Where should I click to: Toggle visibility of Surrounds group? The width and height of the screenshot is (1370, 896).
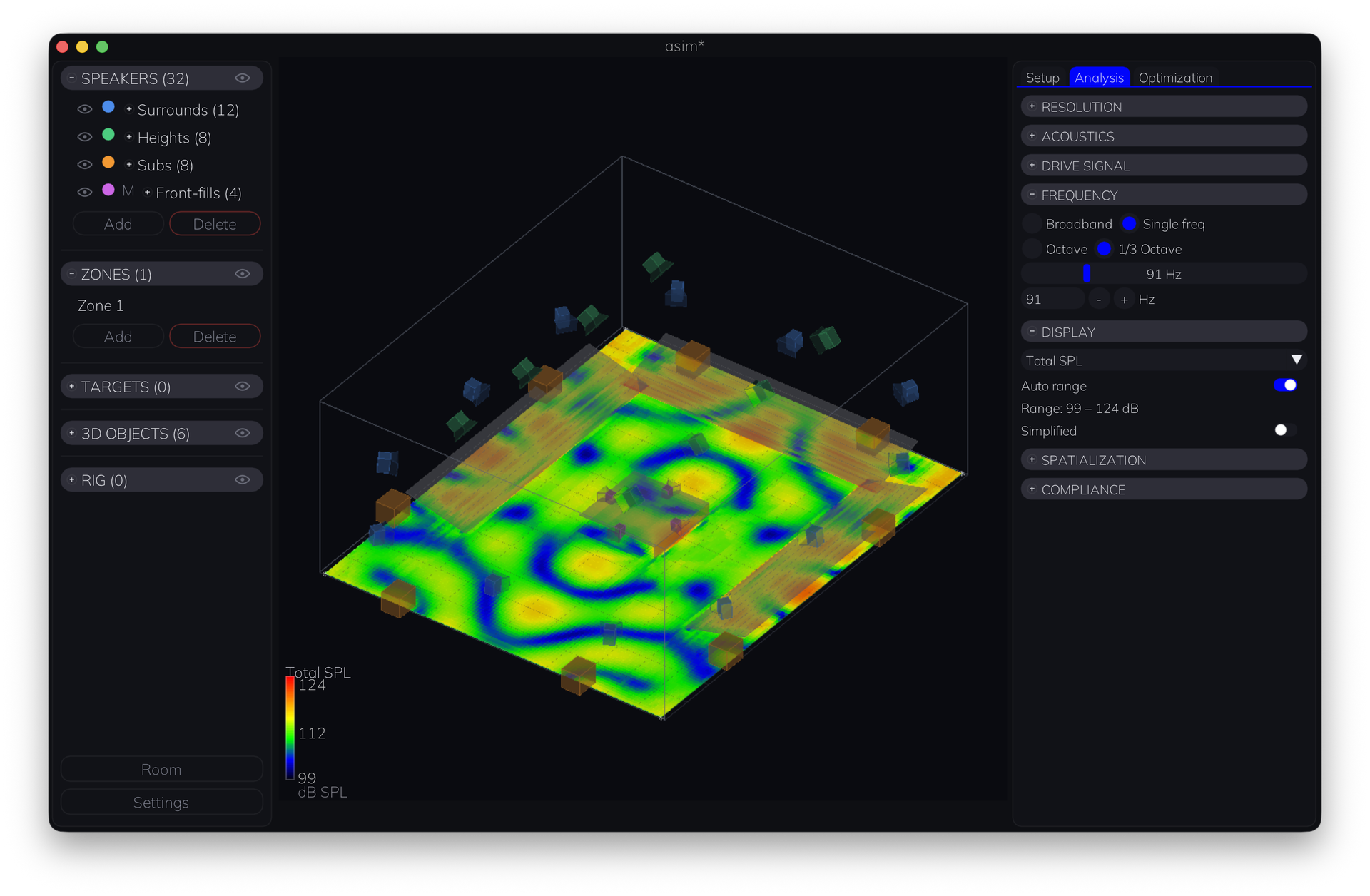pyautogui.click(x=85, y=109)
